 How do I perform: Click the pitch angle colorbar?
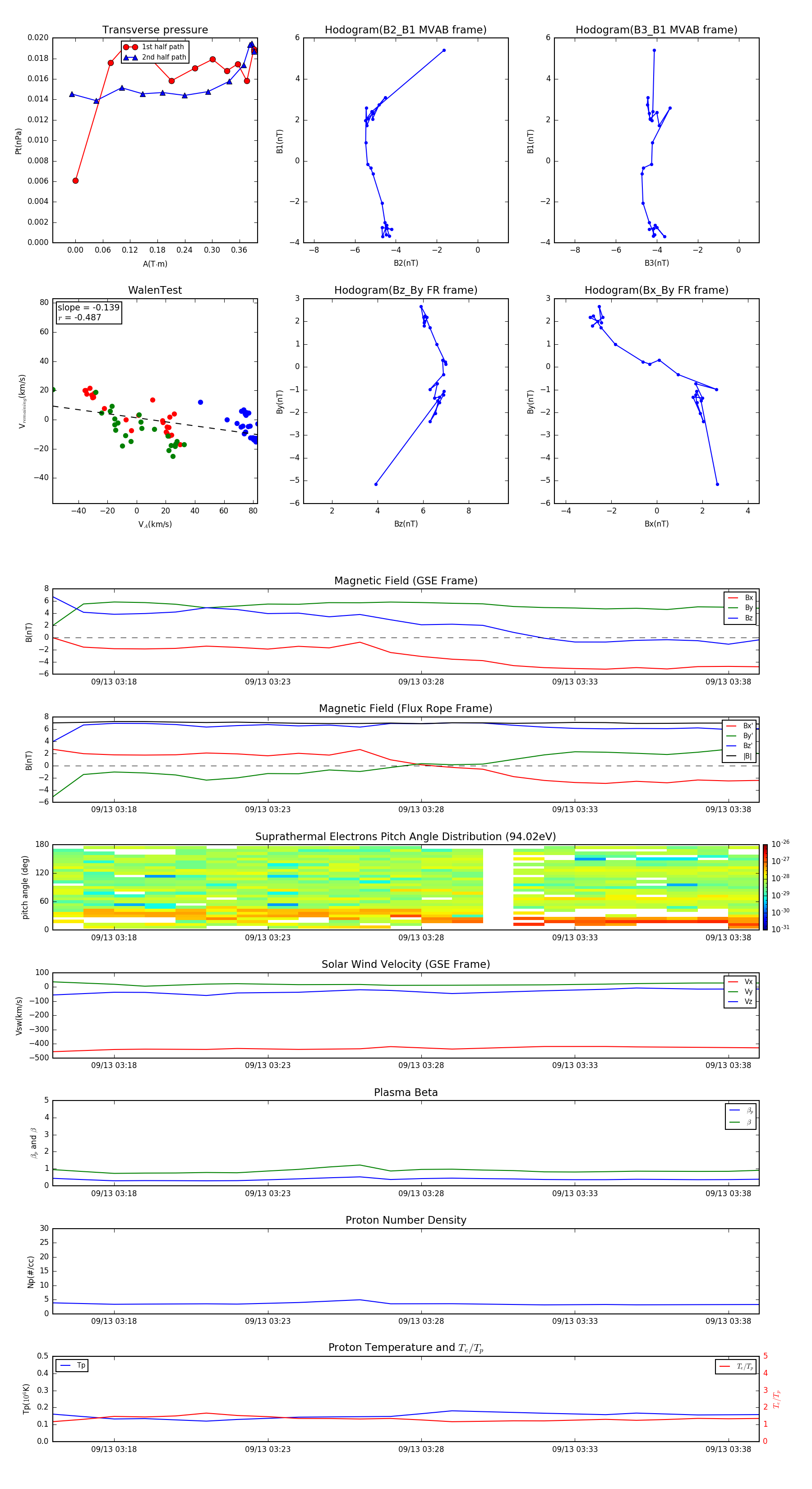[x=765, y=887]
